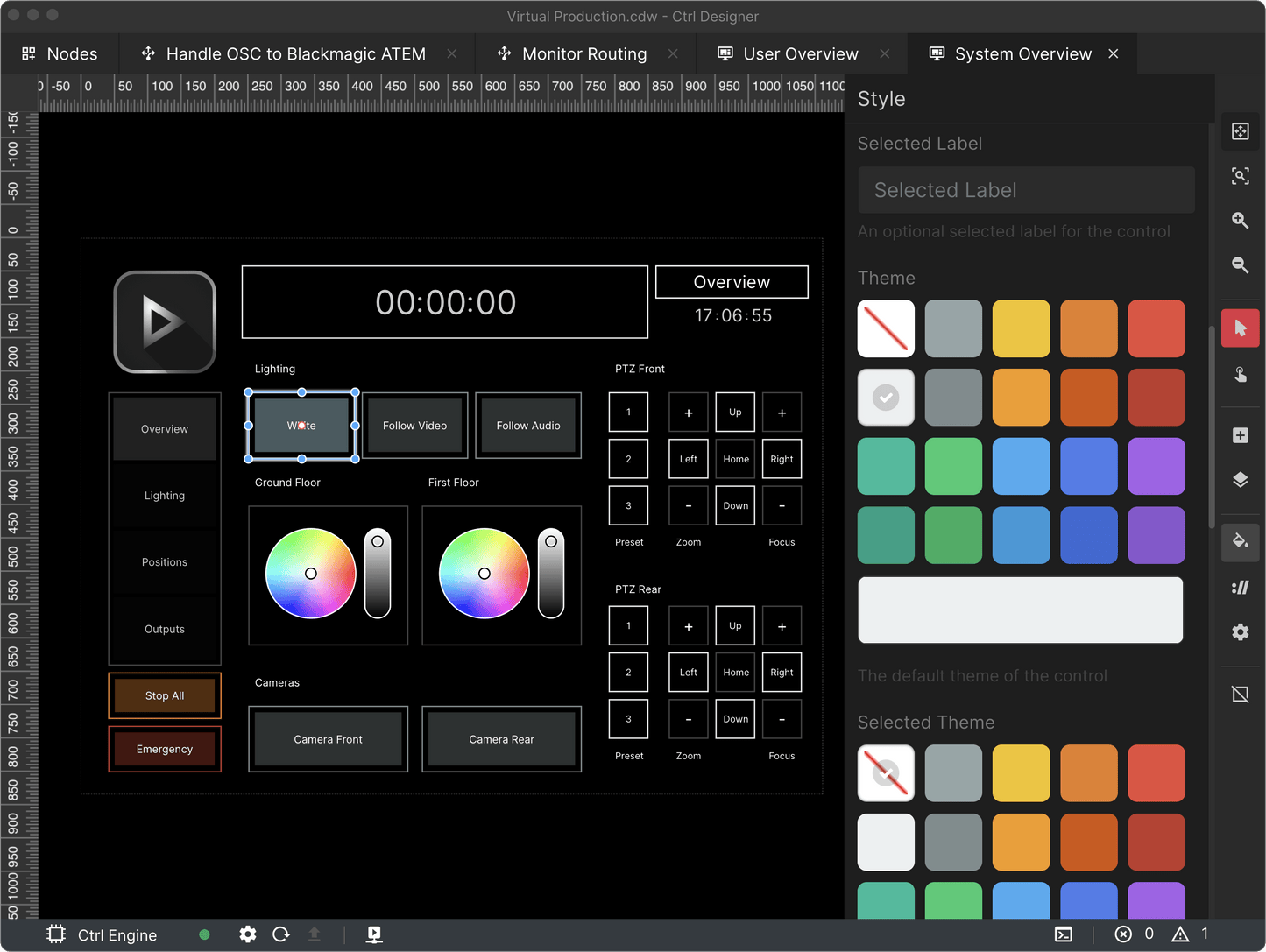Viewport: 1266px width, 952px height.
Task: Open the paint bucket style panel
Action: click(x=1240, y=541)
